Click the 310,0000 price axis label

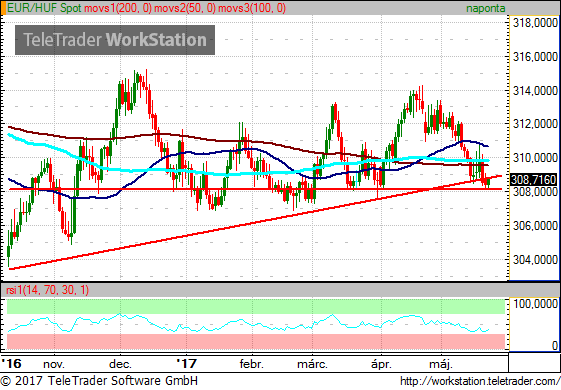click(x=535, y=157)
